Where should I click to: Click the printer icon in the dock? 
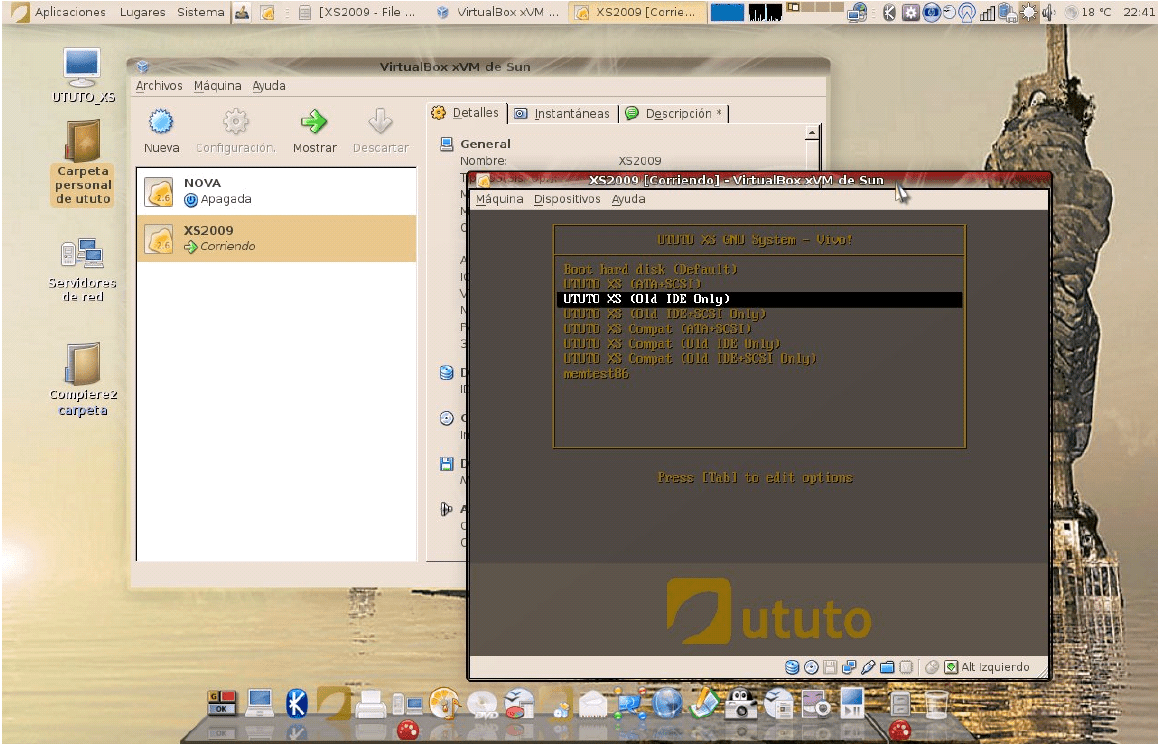pyautogui.click(x=371, y=705)
